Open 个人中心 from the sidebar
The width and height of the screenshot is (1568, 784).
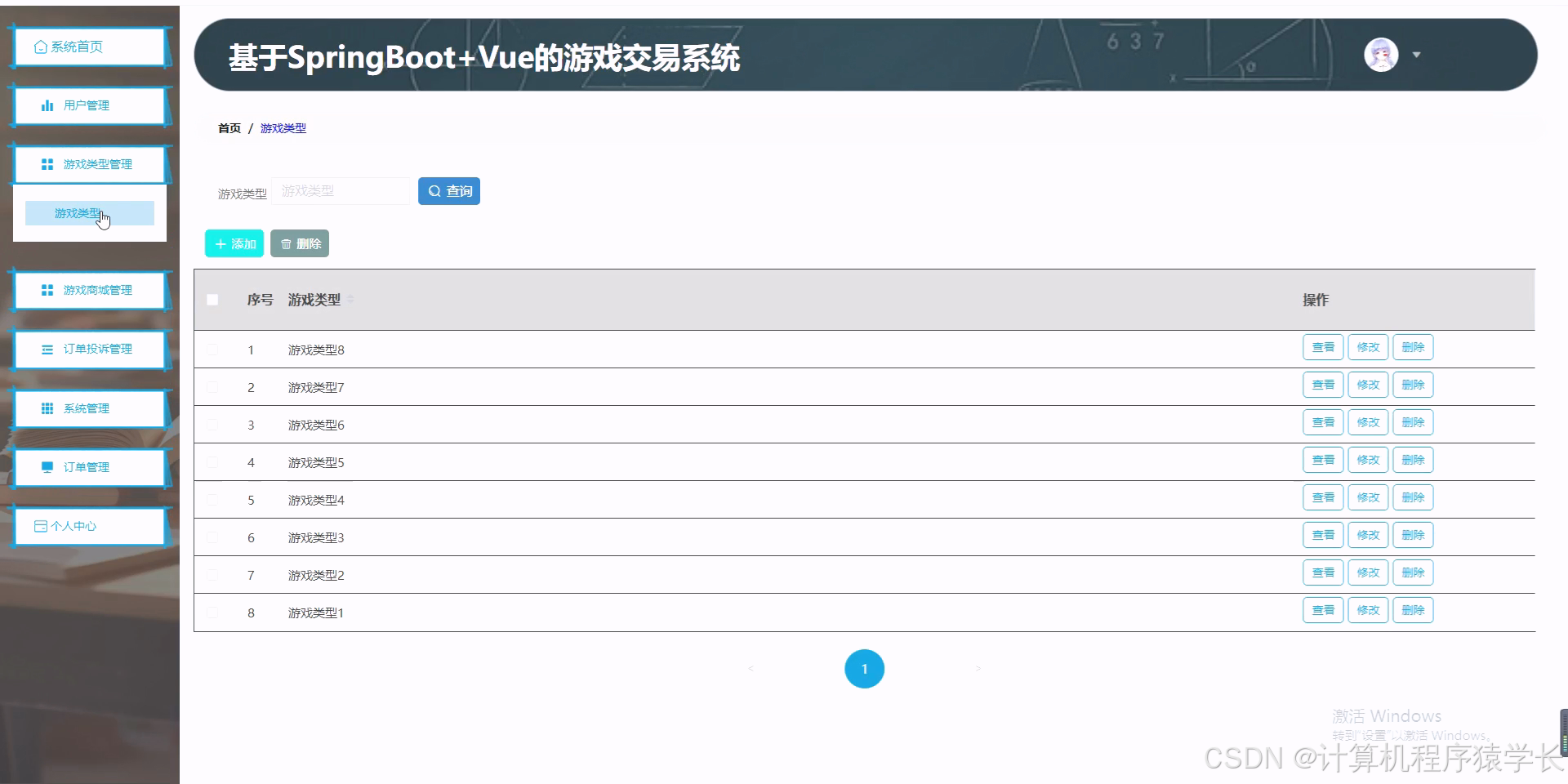click(x=90, y=526)
